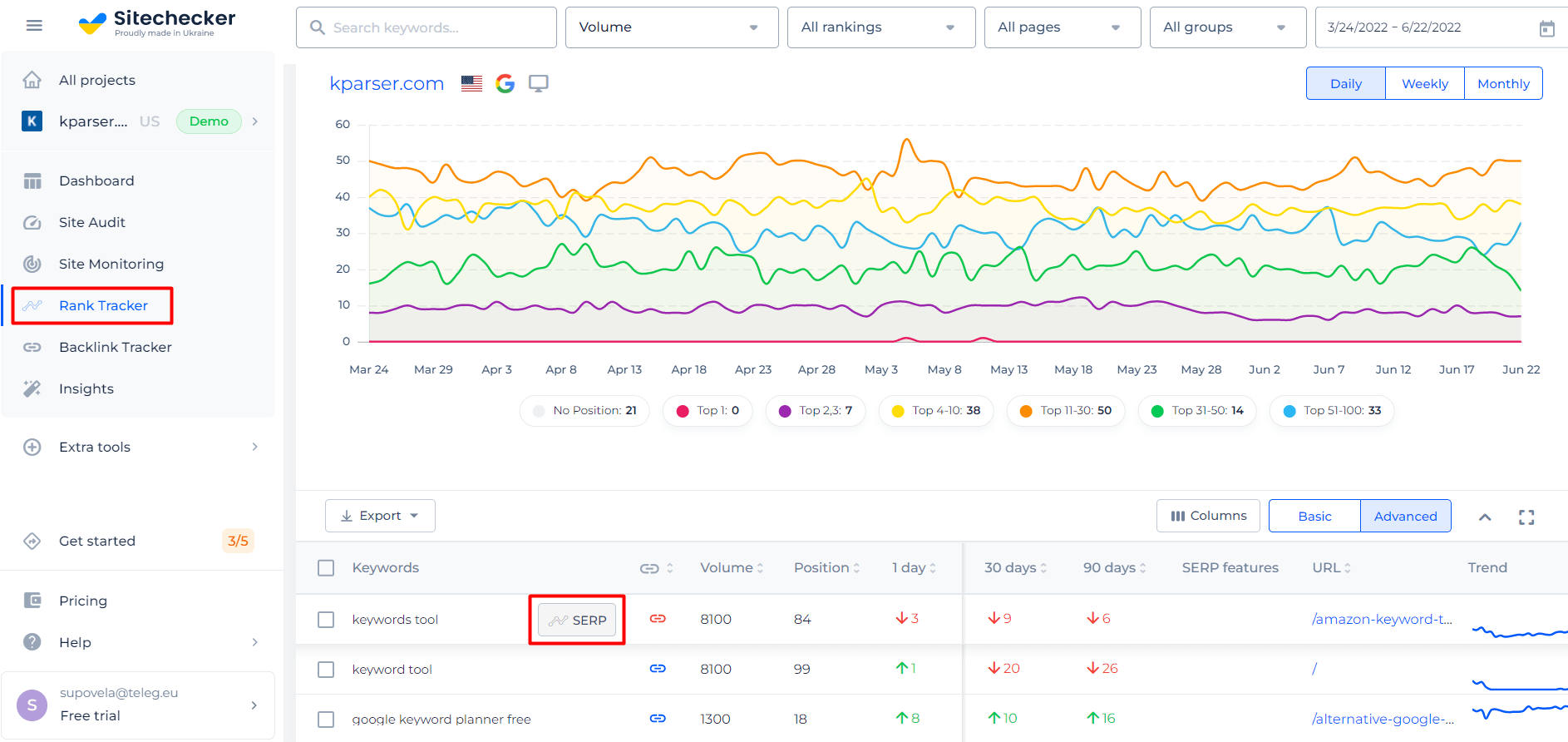Screen dimensions: 1568x742
Task: Open the calendar date picker icon
Action: 1546,28
